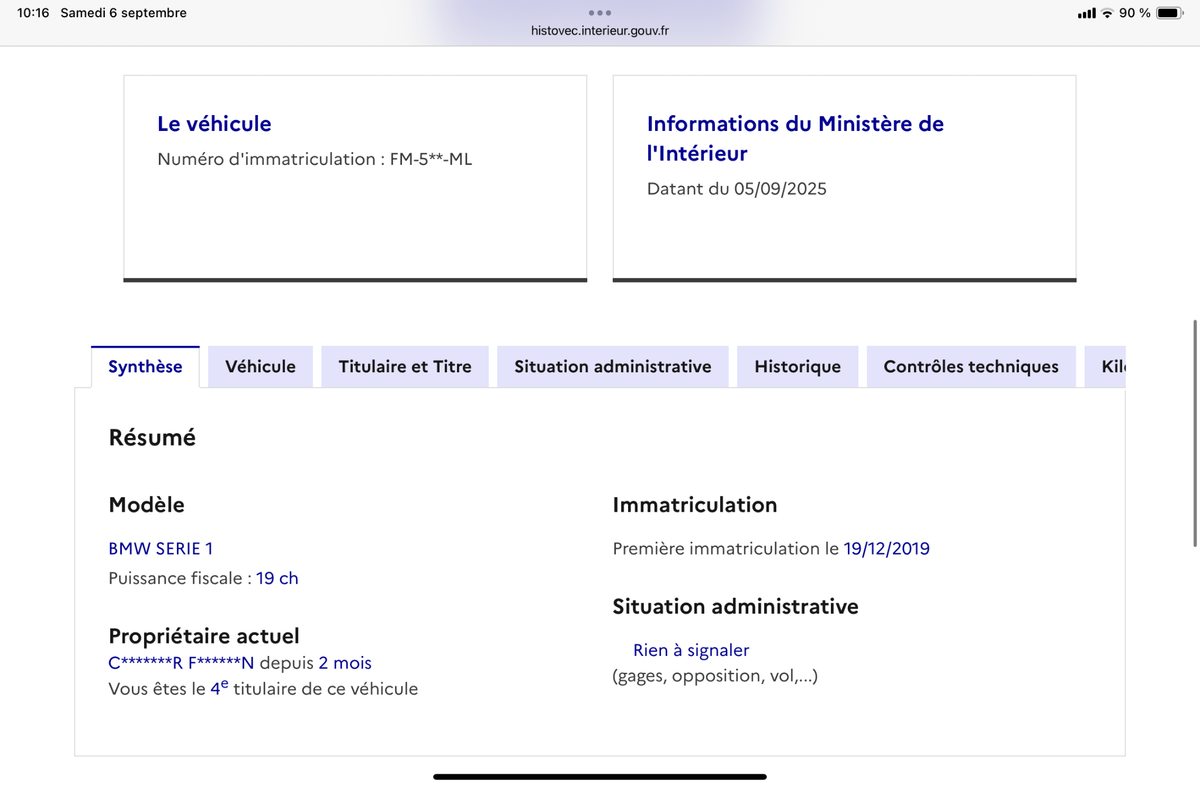This screenshot has width=1200, height=788.
Task: Click the (gages, opposition, vol,...) text
Action: (715, 676)
